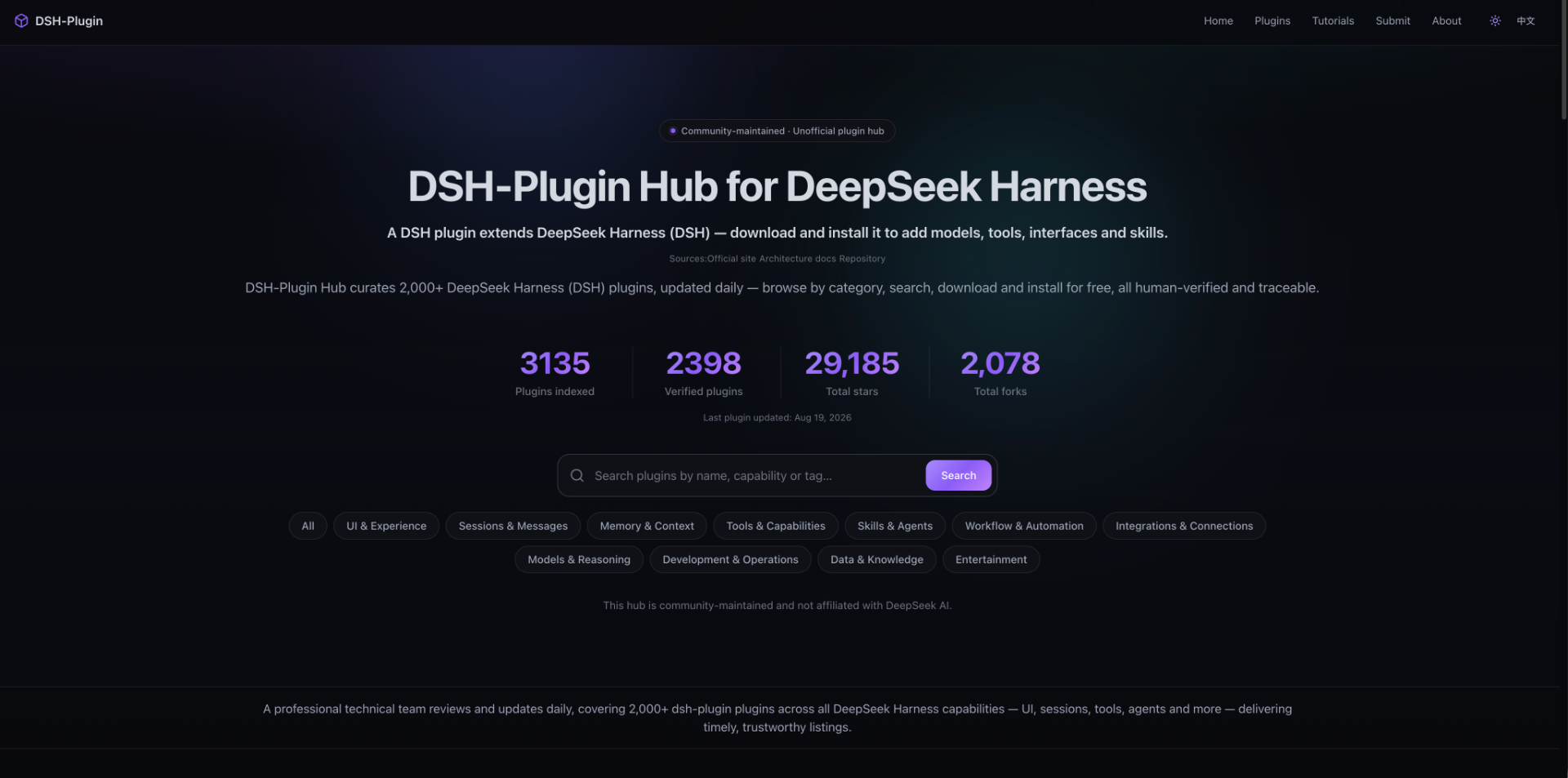The height and width of the screenshot is (778, 1568).
Task: Click the purple Search button
Action: click(958, 475)
